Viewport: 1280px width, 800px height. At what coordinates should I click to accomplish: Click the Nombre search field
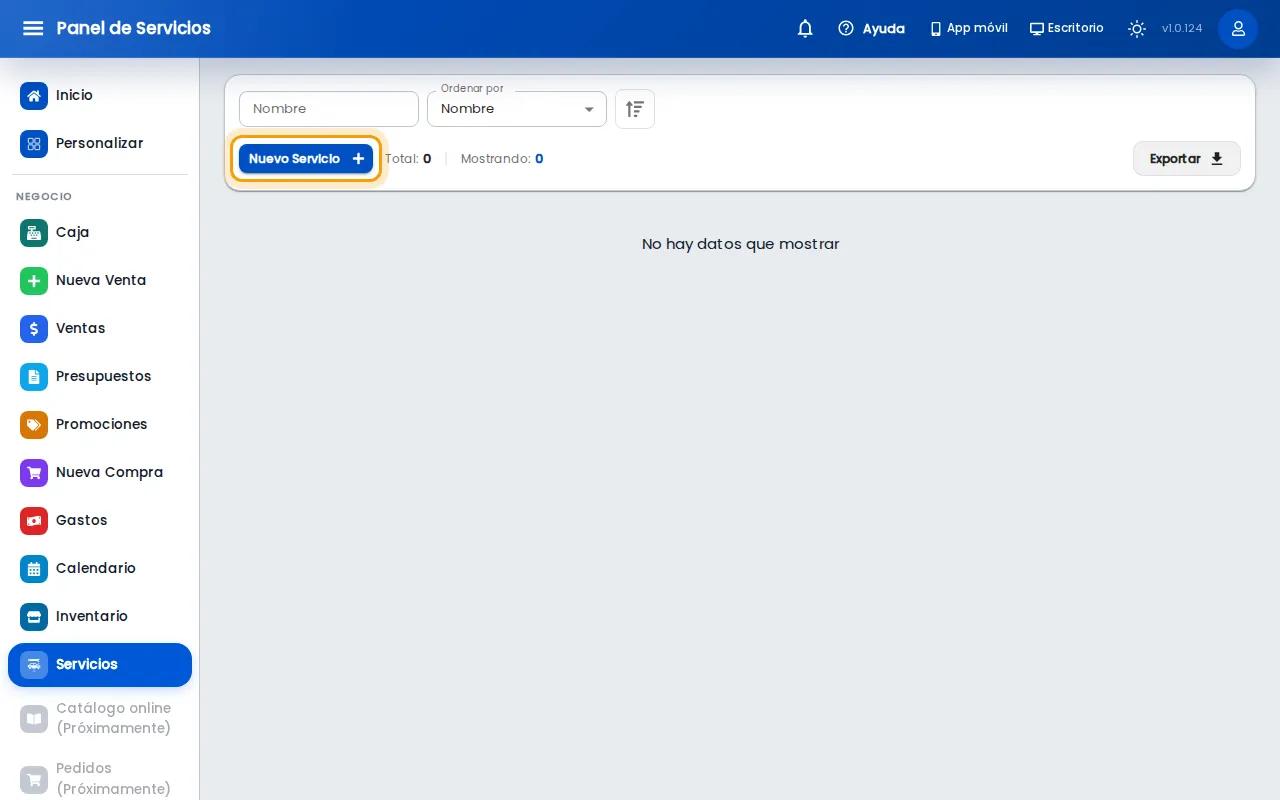point(329,109)
